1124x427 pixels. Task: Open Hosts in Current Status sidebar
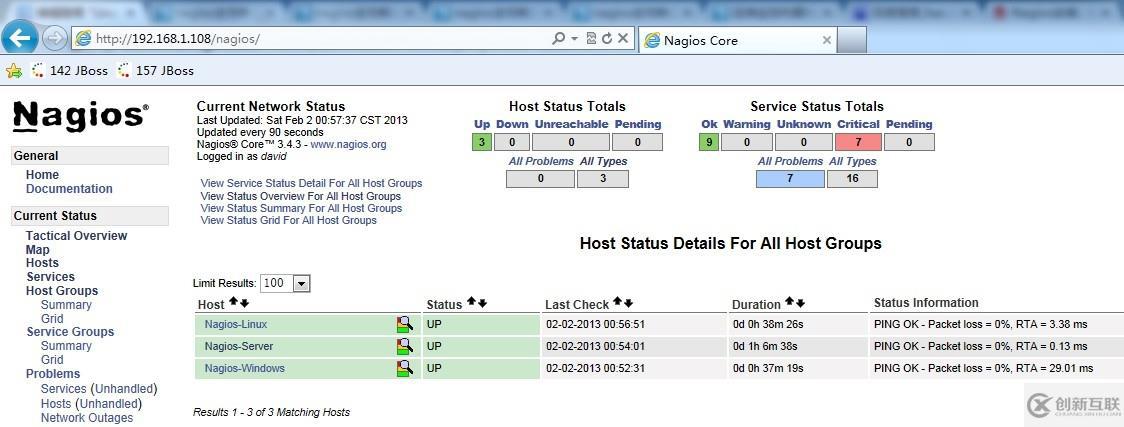pos(42,263)
